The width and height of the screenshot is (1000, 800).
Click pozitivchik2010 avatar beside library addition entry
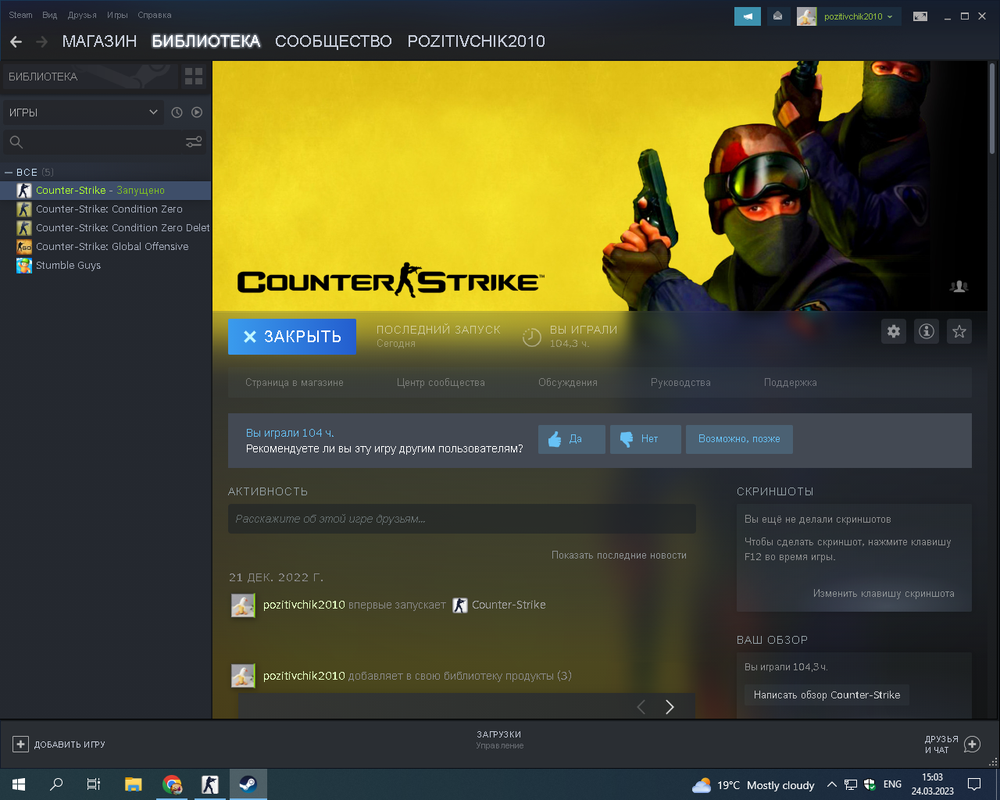243,676
